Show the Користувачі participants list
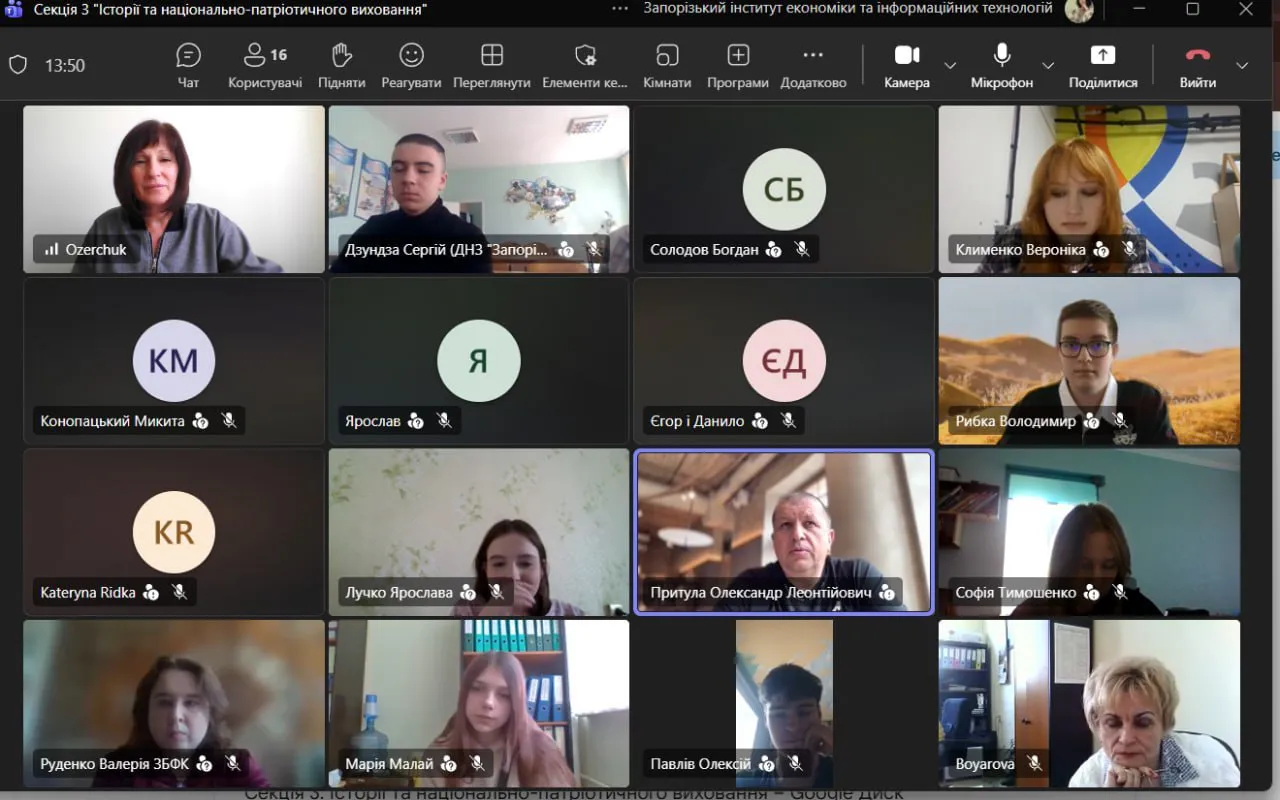Viewport: 1280px width, 800px height. coord(265,66)
